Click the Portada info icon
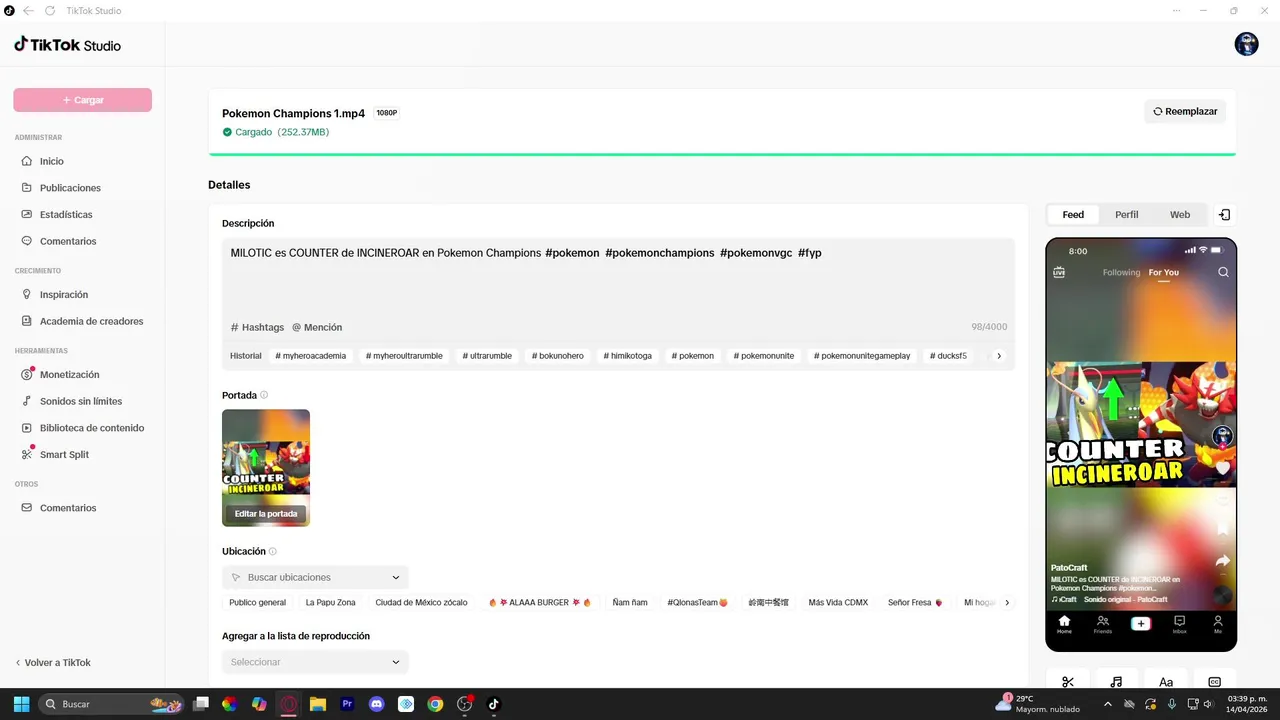 pos(264,395)
